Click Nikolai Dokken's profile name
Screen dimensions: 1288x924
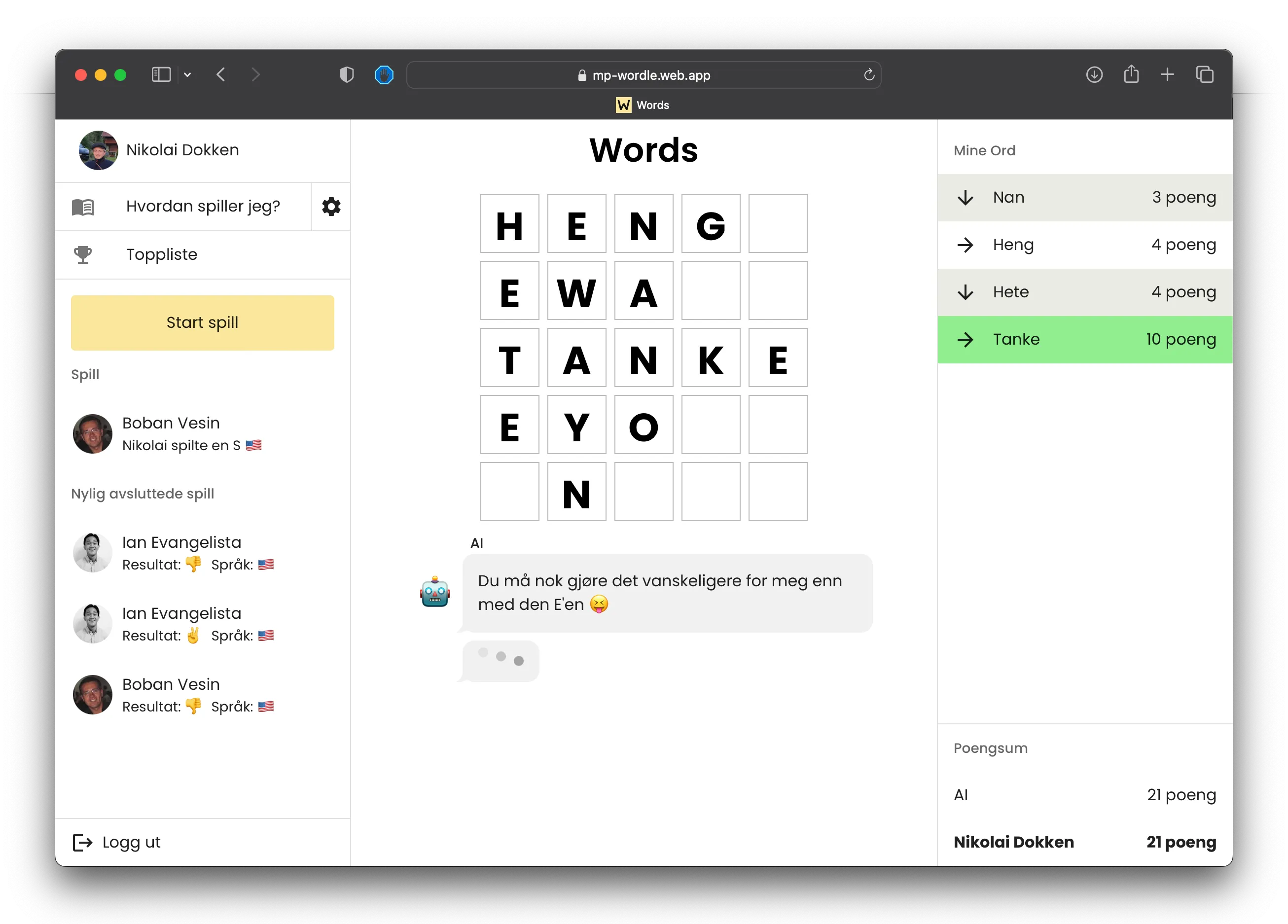click(182, 150)
